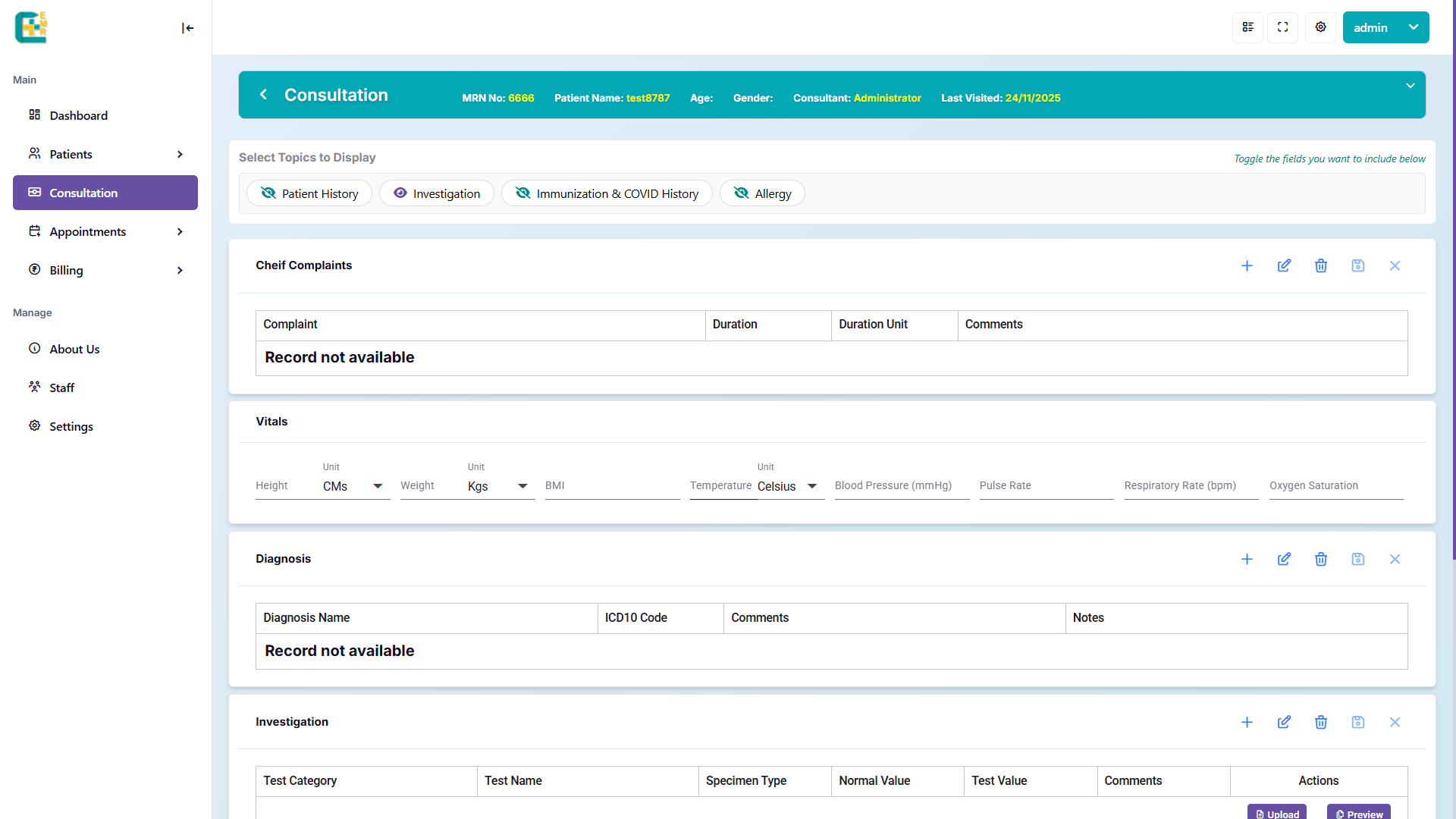
Task: Toggle Patient History topic visibility
Action: (309, 193)
